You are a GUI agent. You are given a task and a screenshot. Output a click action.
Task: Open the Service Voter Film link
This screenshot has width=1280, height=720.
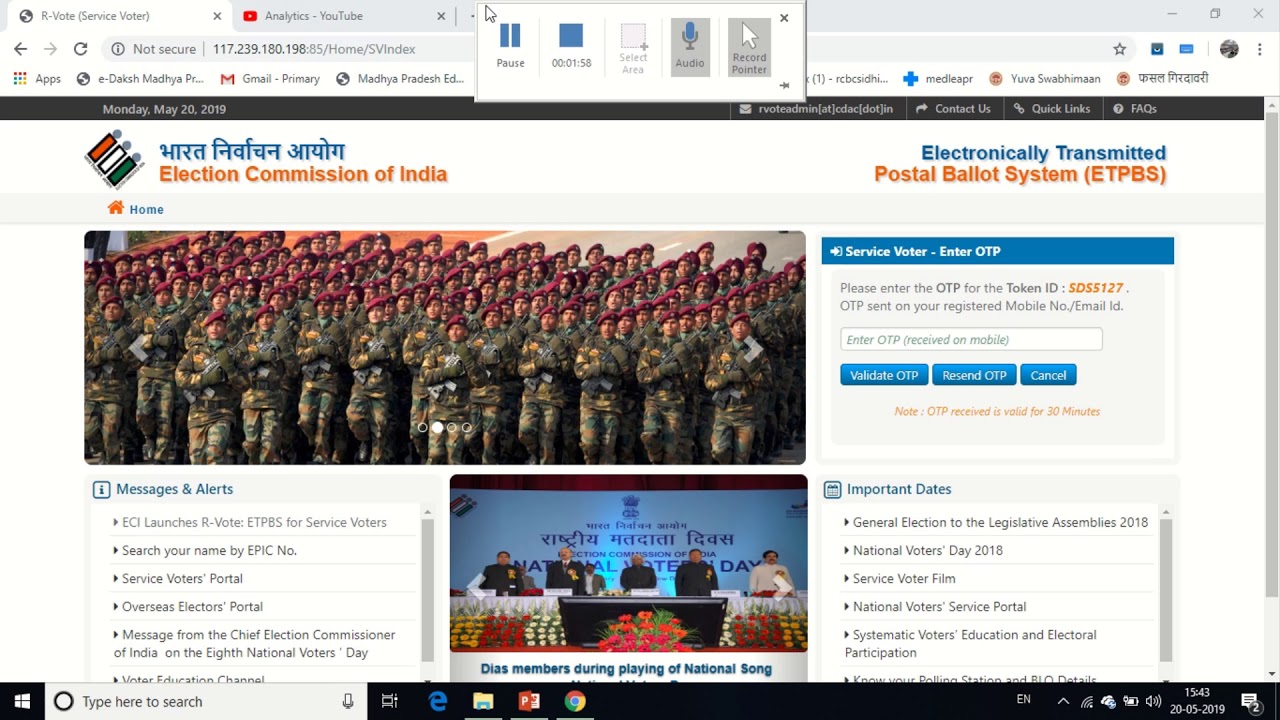[904, 578]
